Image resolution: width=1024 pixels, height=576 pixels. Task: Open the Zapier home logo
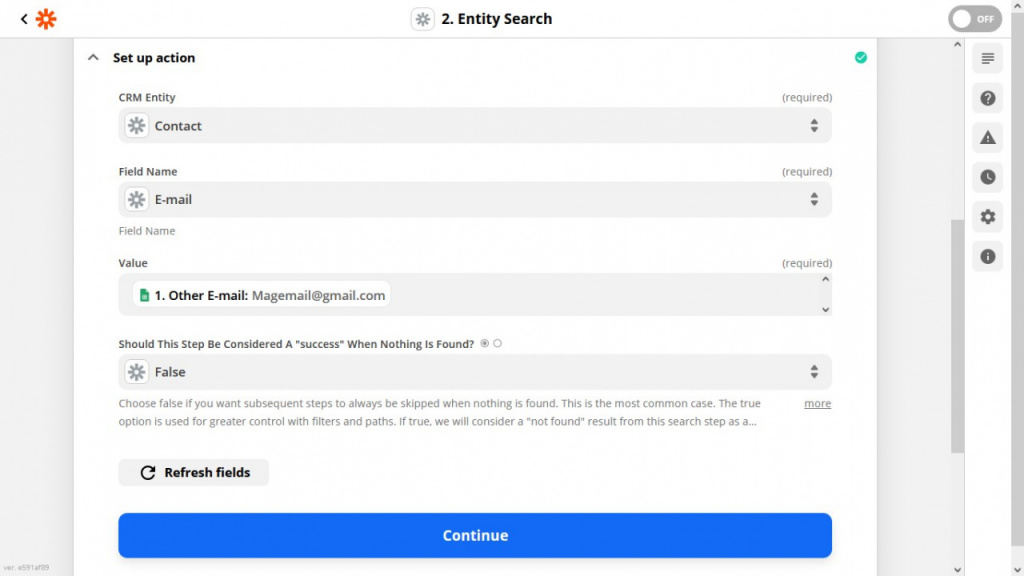(x=46, y=19)
